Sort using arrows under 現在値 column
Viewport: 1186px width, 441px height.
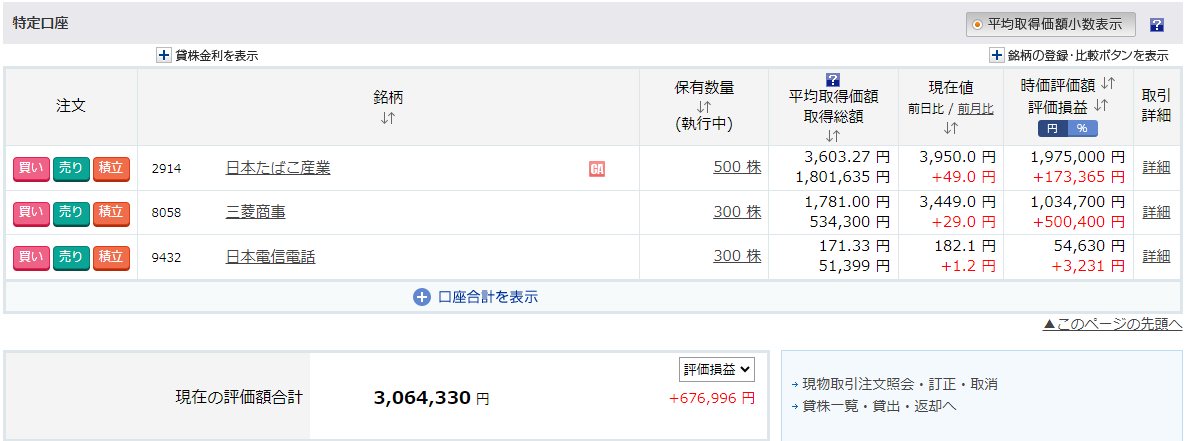coord(951,129)
